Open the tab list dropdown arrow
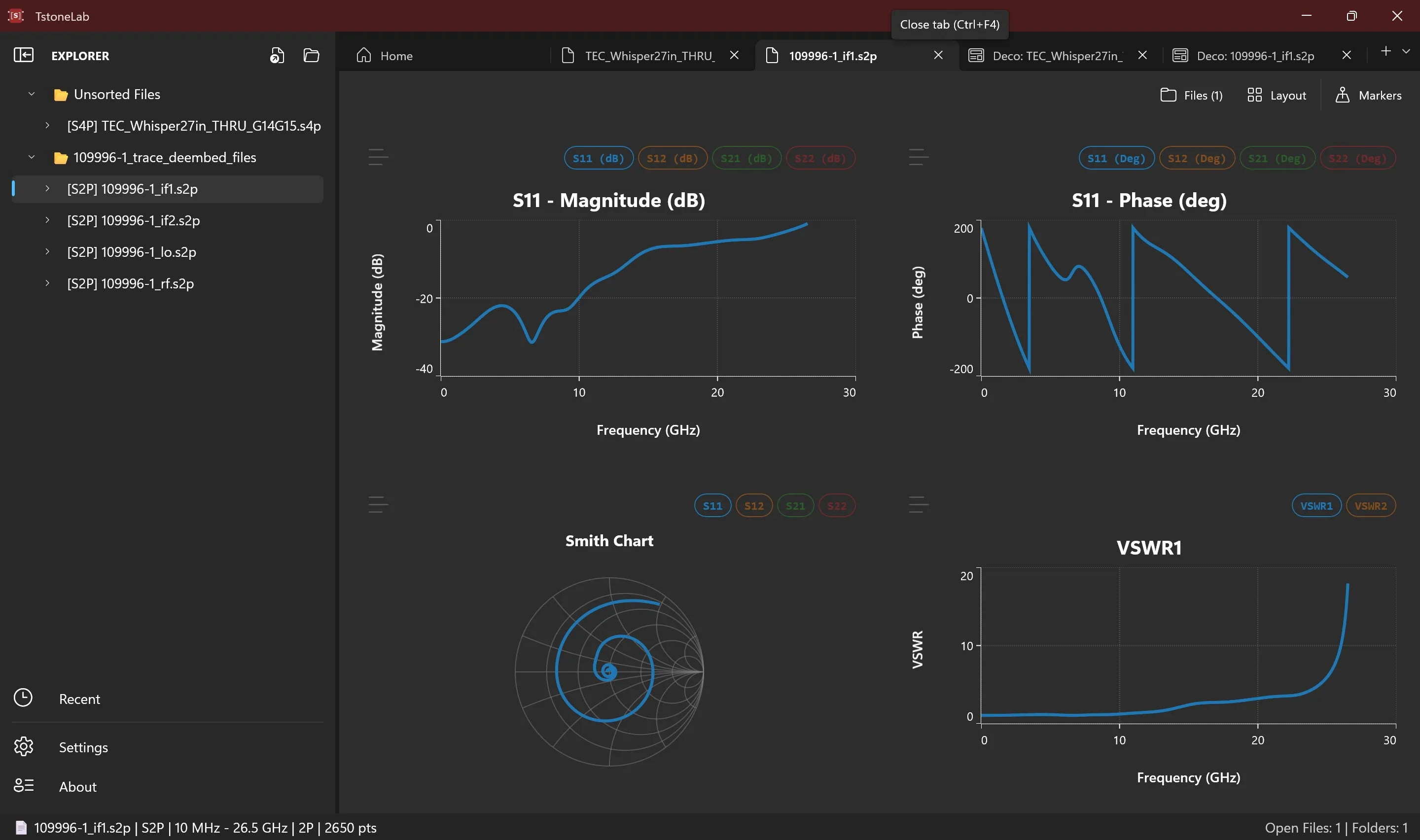The width and height of the screenshot is (1420, 840). (1406, 51)
